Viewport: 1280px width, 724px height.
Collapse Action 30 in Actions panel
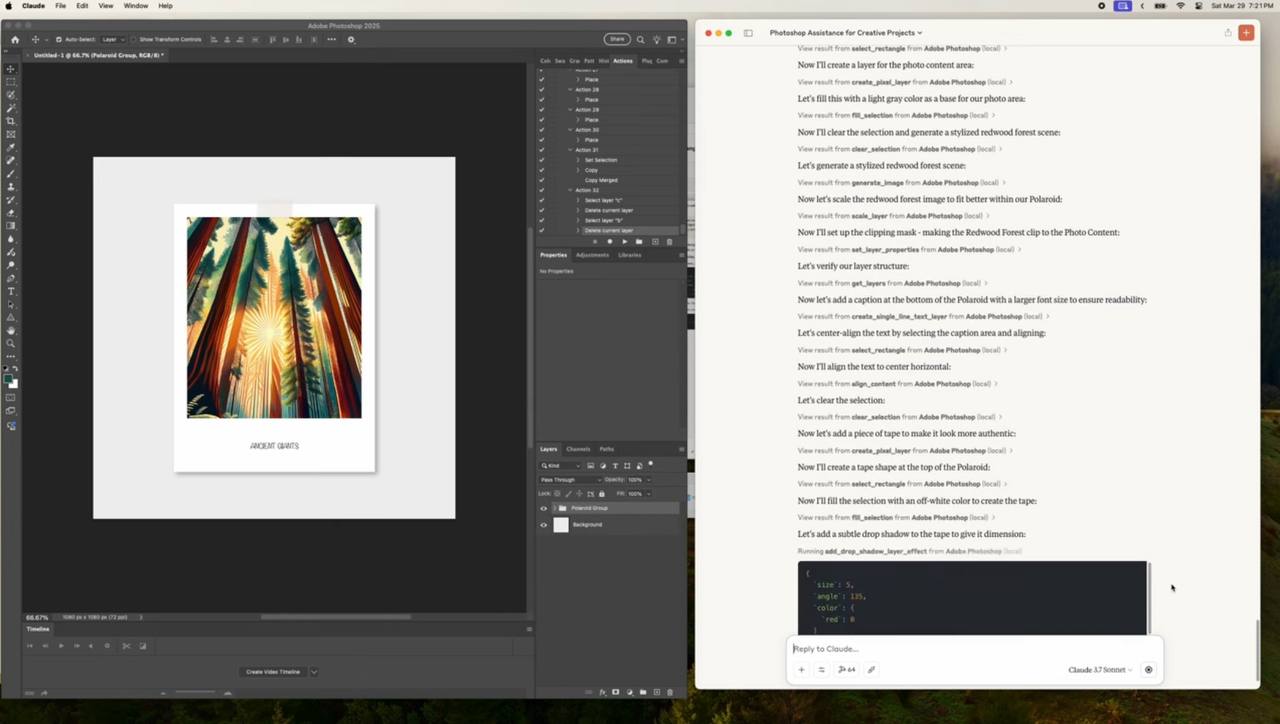[571, 130]
